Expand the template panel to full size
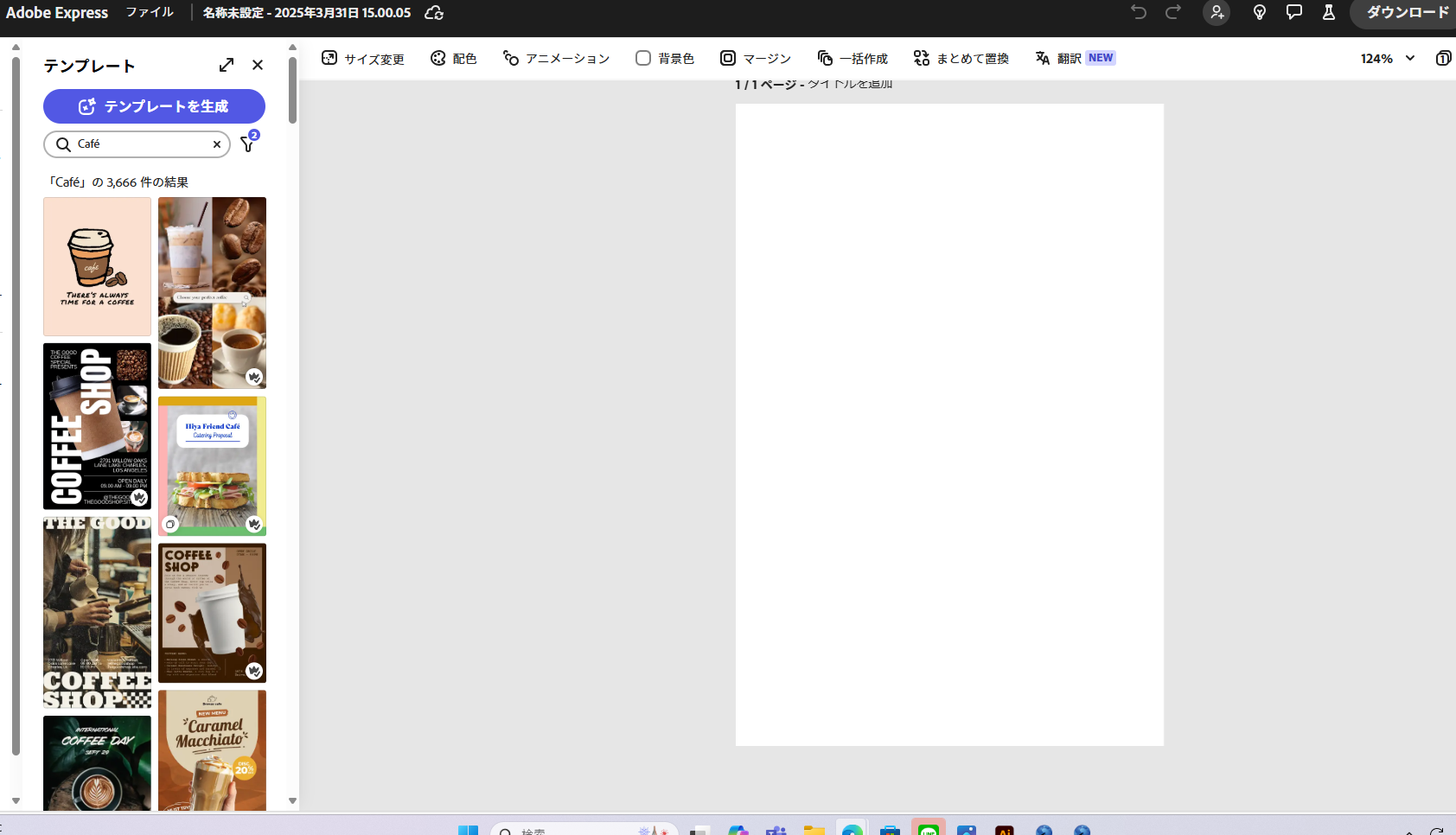This screenshot has width=1456, height=835. [227, 65]
